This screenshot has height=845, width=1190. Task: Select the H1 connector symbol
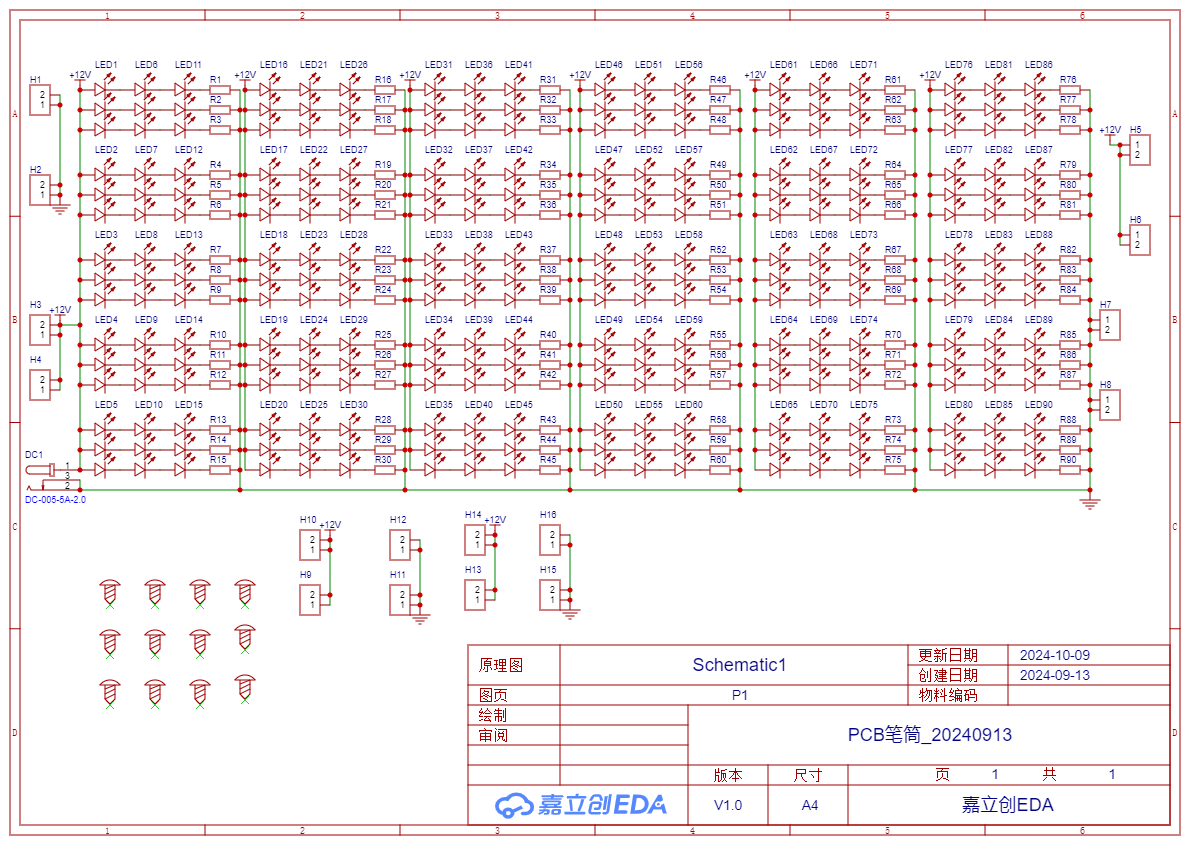pyautogui.click(x=41, y=100)
